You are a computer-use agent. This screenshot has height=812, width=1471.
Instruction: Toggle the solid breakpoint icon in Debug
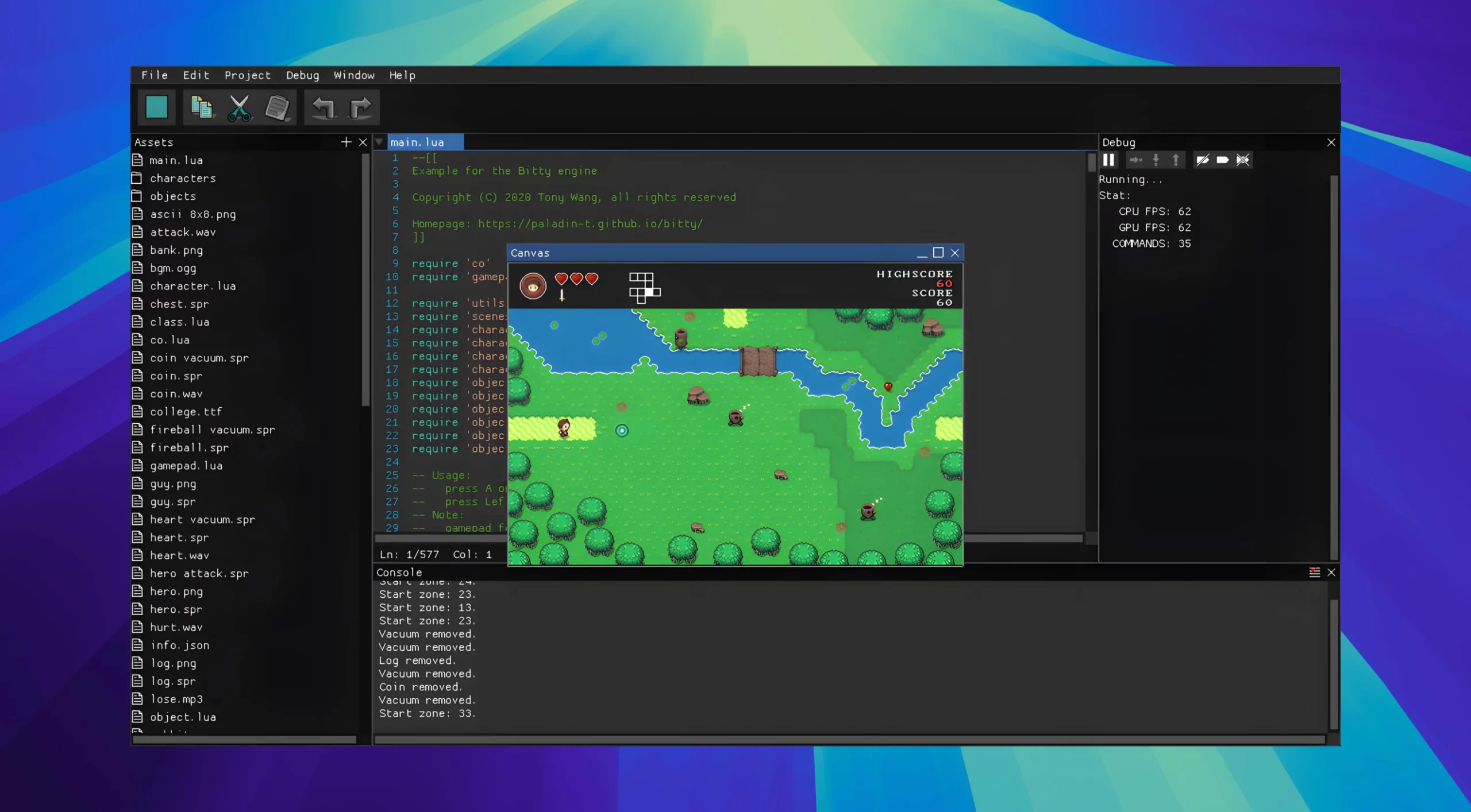pos(1223,160)
